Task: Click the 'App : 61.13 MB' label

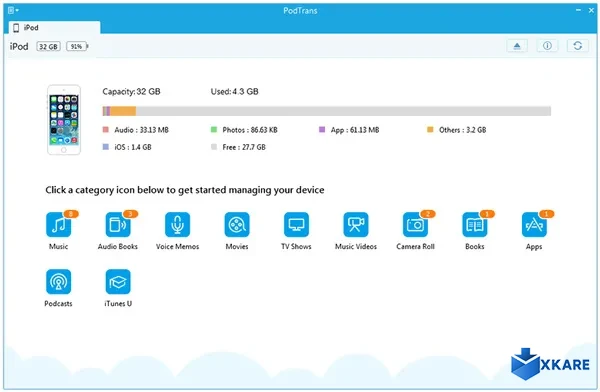Action: (x=355, y=130)
